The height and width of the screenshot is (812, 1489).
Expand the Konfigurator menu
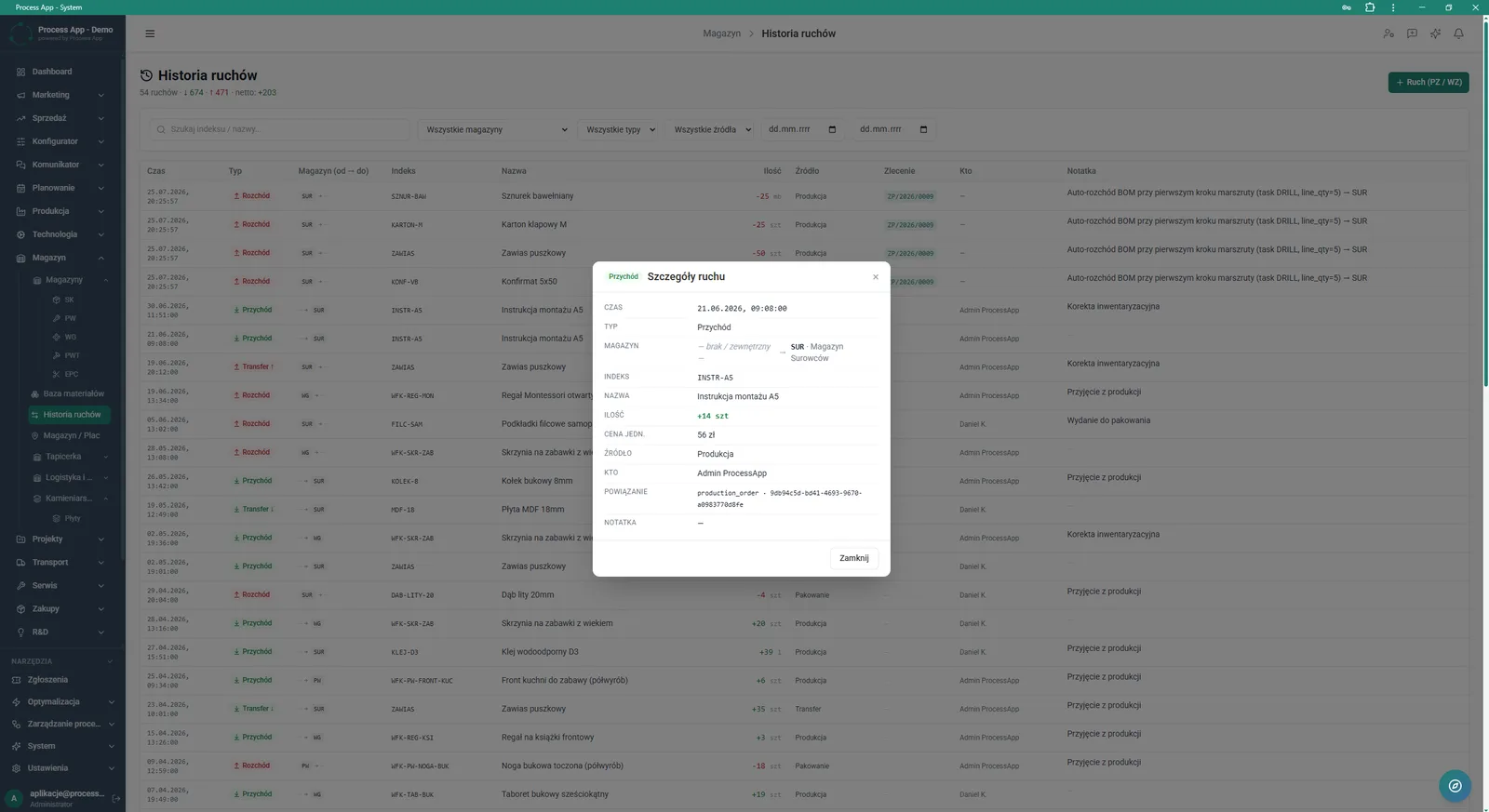pyautogui.click(x=61, y=141)
